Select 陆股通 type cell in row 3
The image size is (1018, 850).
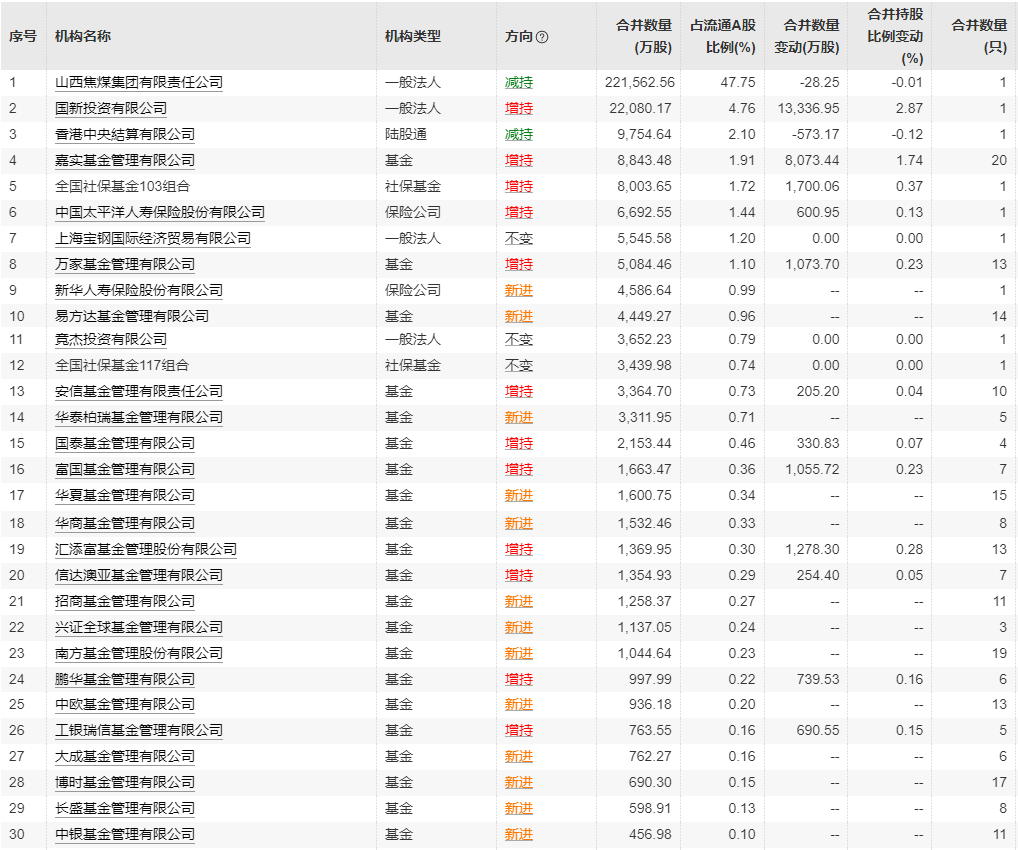click(x=406, y=134)
